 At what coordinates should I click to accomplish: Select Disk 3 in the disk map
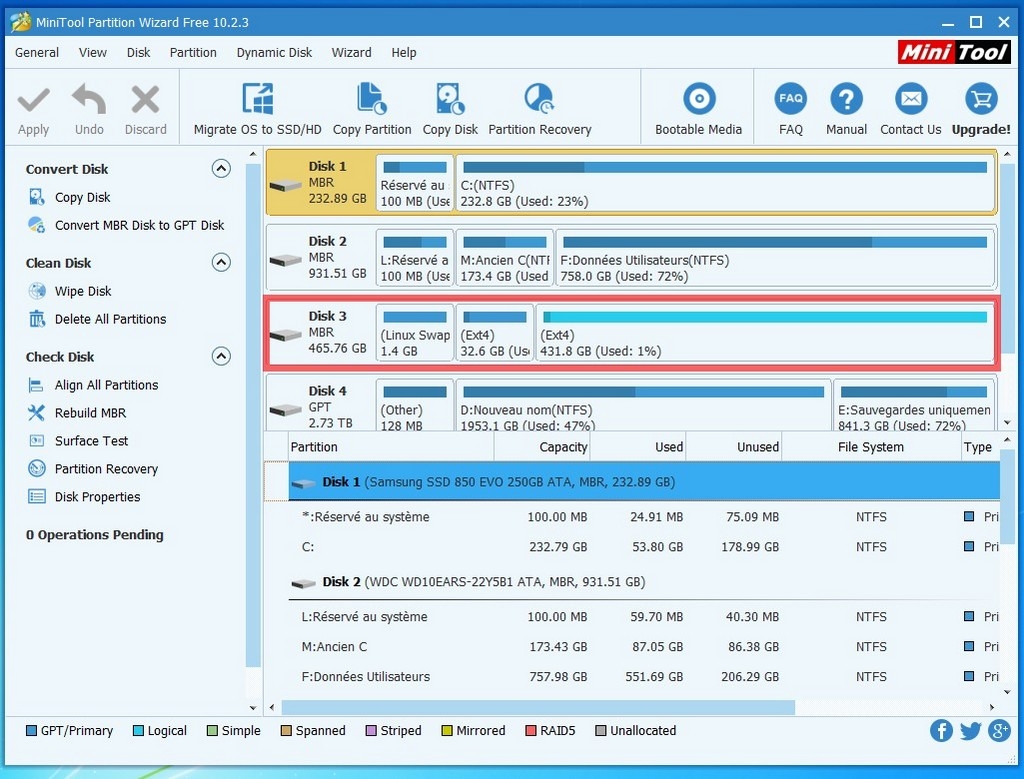coord(320,332)
